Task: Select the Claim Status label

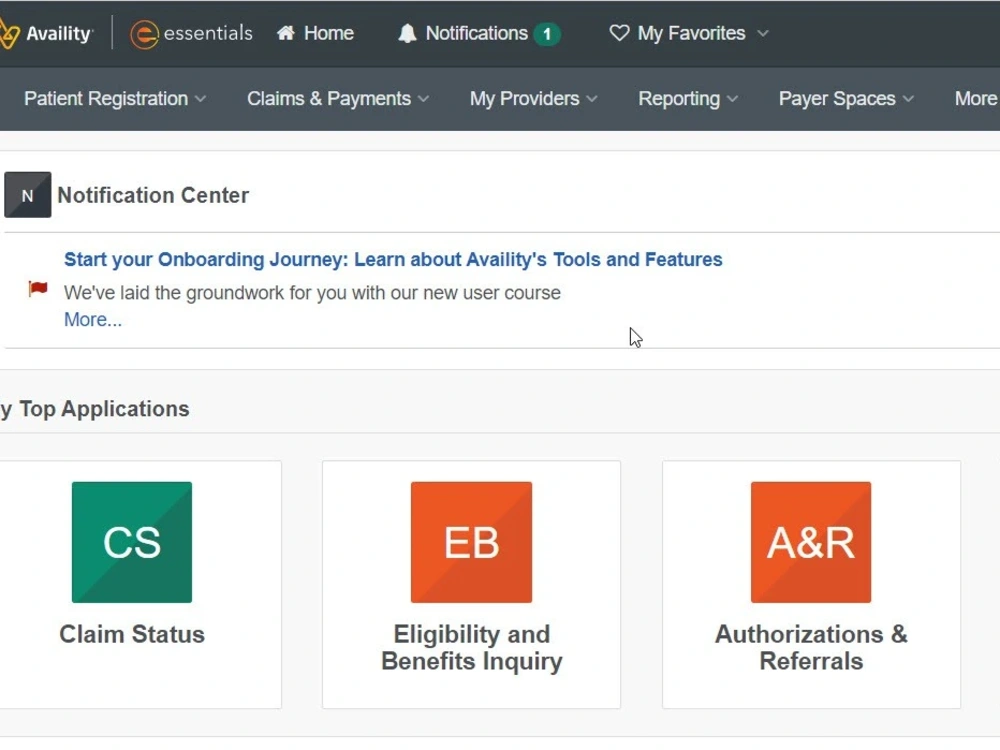Action: [x=132, y=635]
